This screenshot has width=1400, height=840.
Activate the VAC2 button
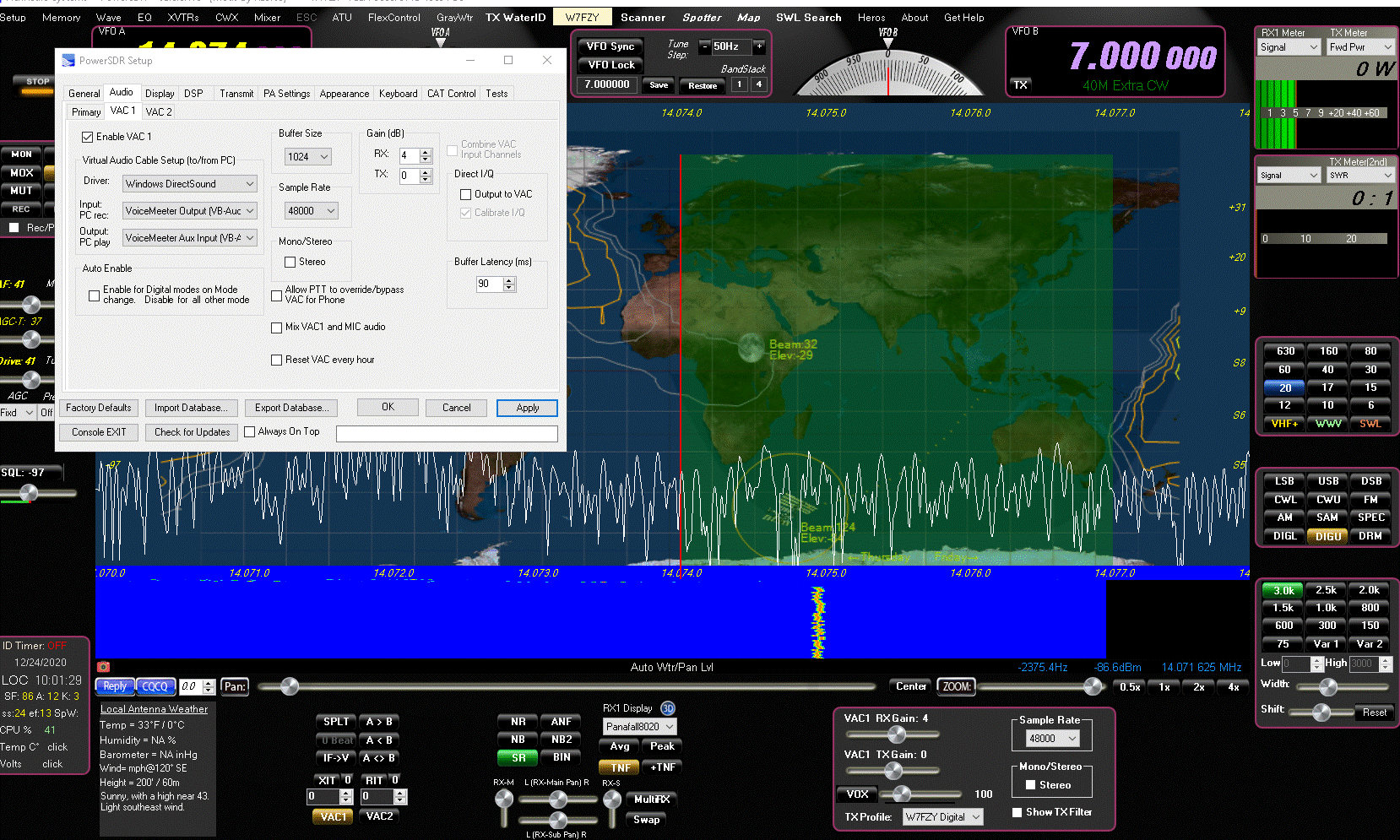(x=379, y=816)
